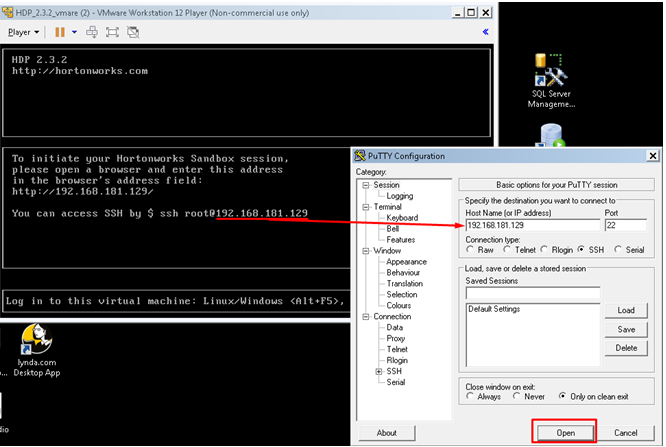This screenshot has width=666, height=447.
Task: Select the SSH category in tree
Action: click(x=394, y=371)
